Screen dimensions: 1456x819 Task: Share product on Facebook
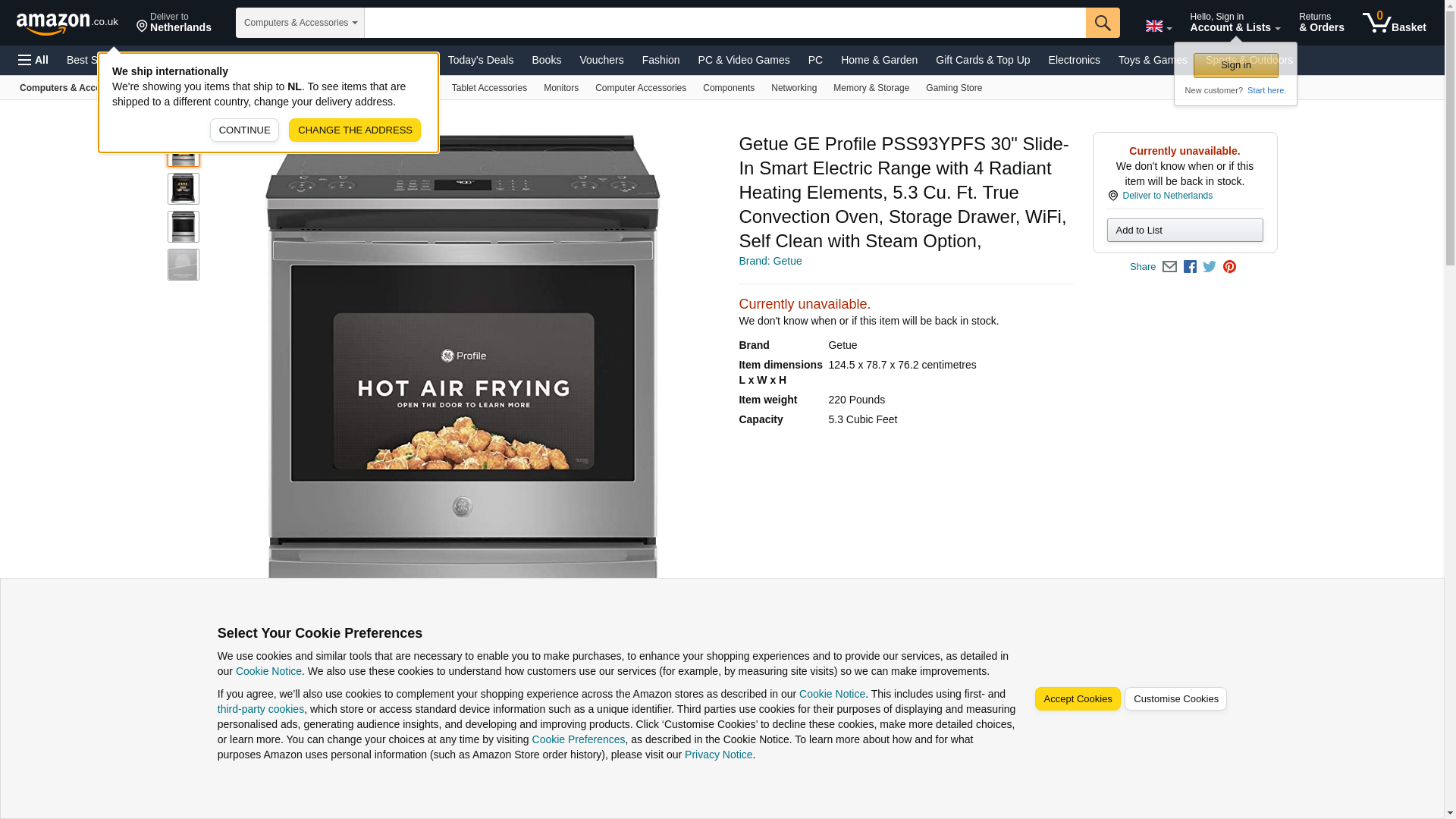pyautogui.click(x=1189, y=267)
